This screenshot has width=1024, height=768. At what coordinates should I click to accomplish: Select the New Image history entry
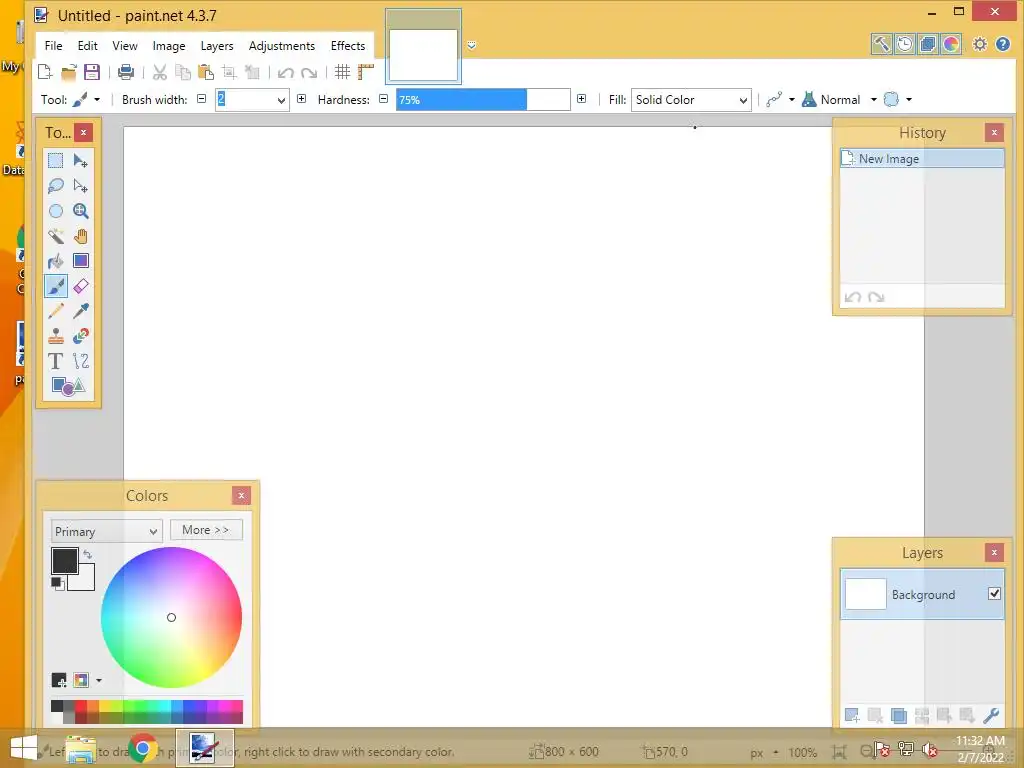[x=921, y=159]
